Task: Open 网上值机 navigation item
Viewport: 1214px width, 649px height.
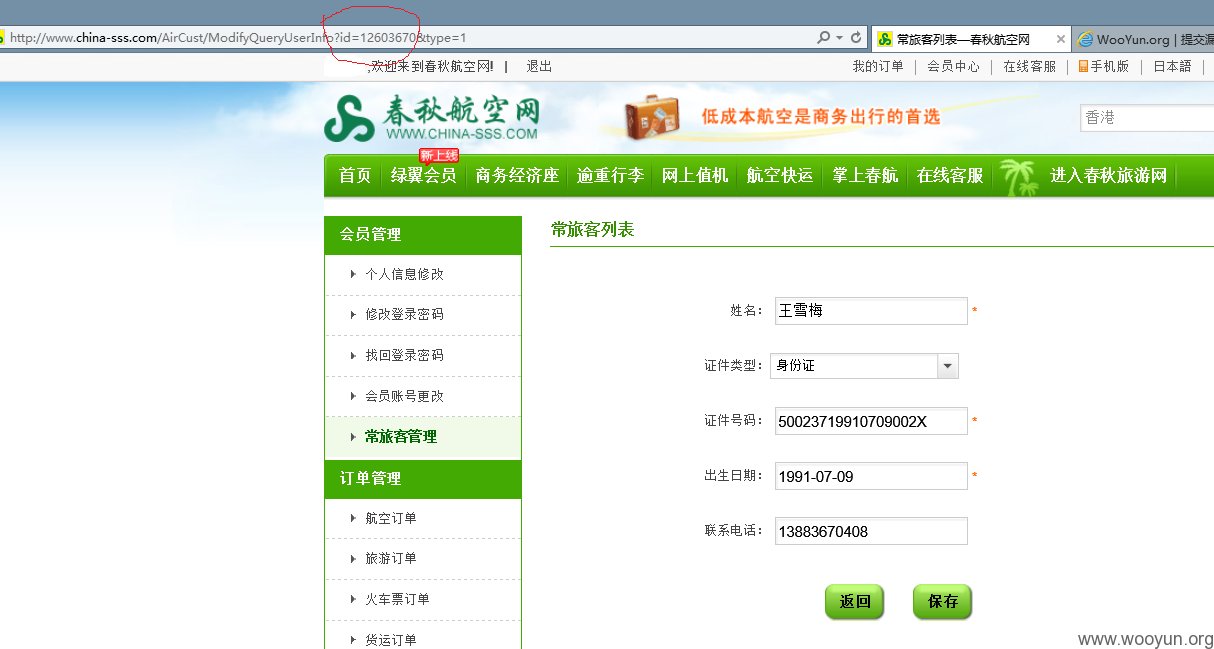Action: (x=695, y=176)
